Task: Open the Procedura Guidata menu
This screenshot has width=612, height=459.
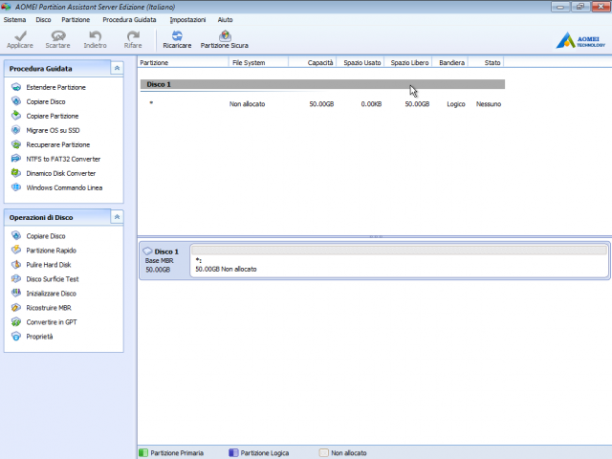Action: [x=129, y=20]
